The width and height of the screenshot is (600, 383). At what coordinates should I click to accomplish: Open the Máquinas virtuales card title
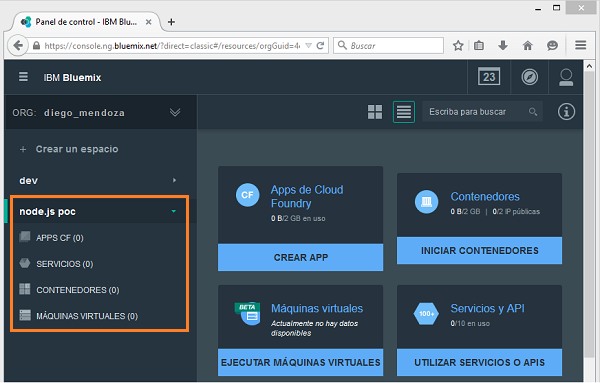point(317,308)
